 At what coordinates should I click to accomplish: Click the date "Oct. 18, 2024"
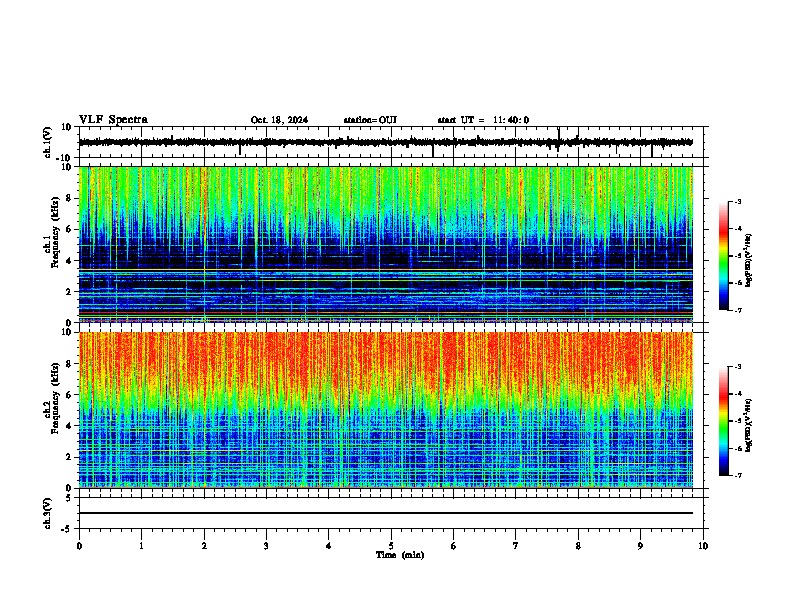[279, 120]
